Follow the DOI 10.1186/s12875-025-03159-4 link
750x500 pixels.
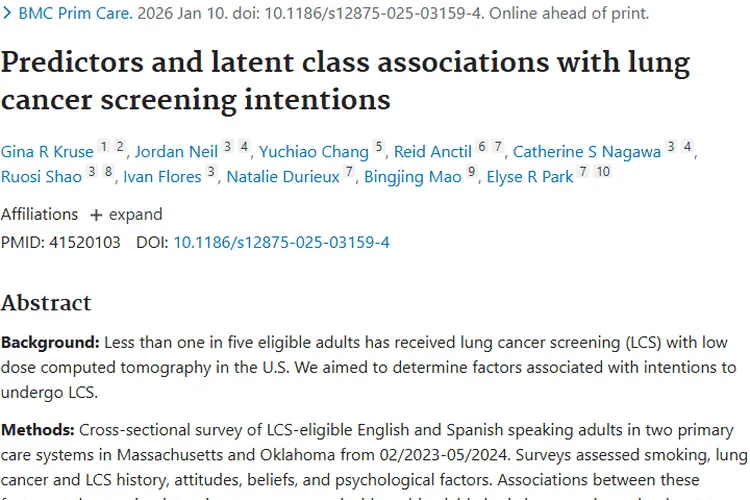(x=281, y=242)
